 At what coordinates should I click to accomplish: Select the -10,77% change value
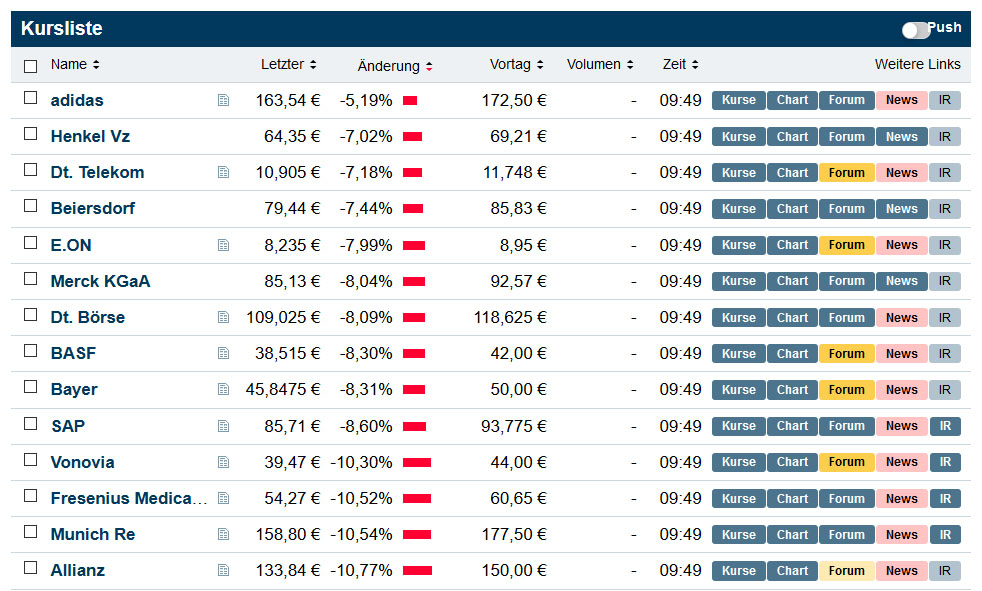pyautogui.click(x=361, y=570)
